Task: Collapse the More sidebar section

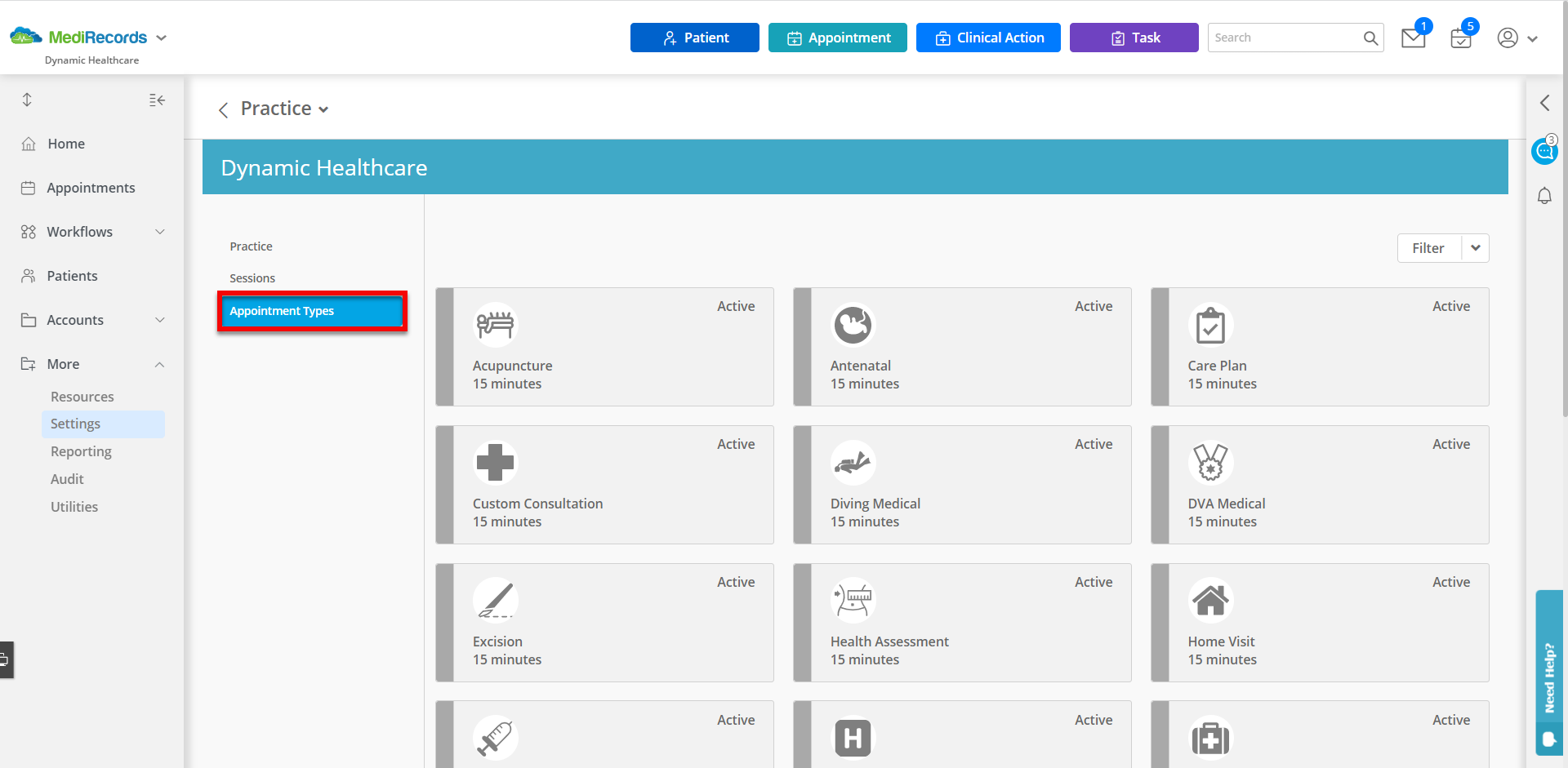Action: point(160,364)
